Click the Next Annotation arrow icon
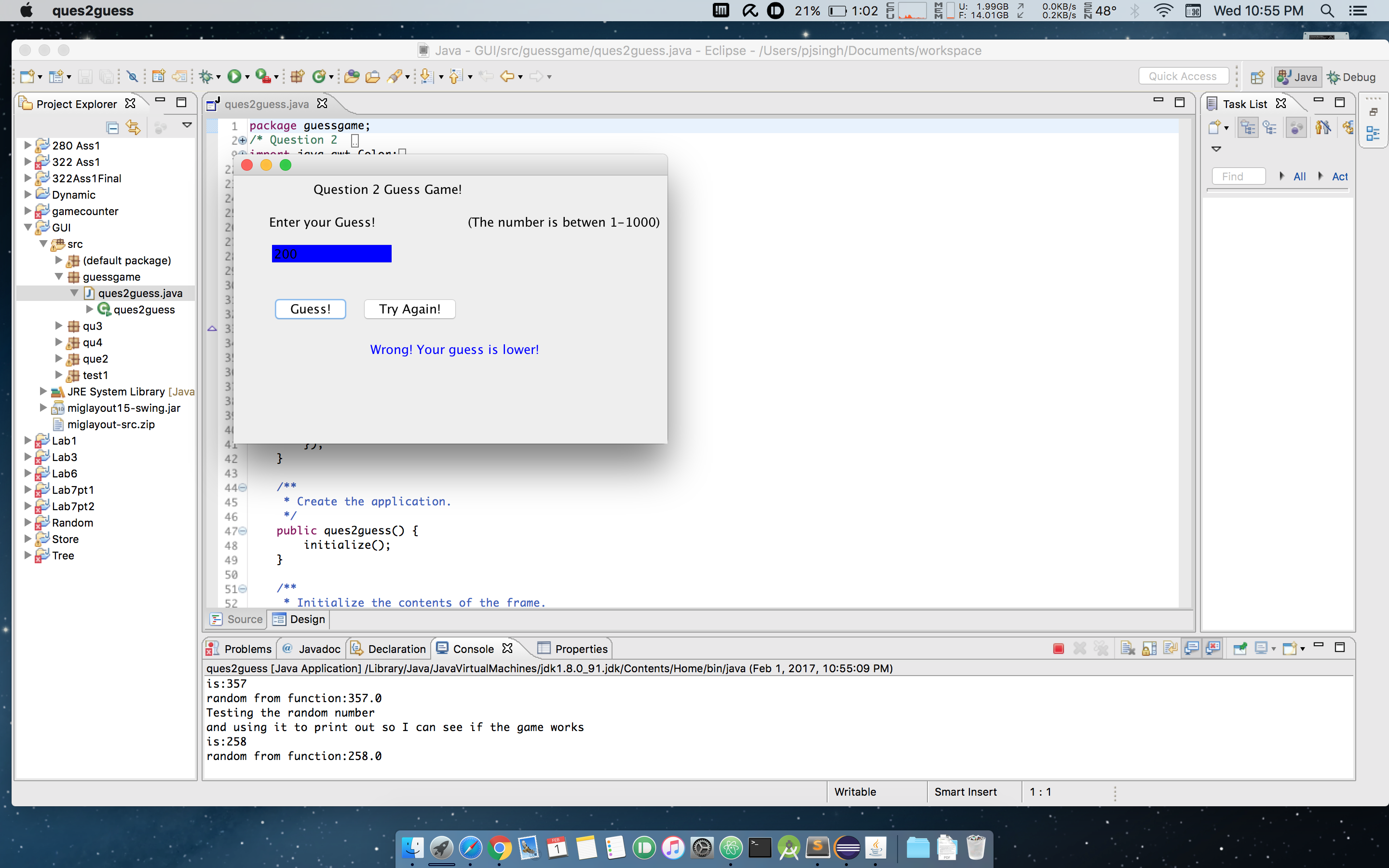The width and height of the screenshot is (1389, 868). coord(426,76)
